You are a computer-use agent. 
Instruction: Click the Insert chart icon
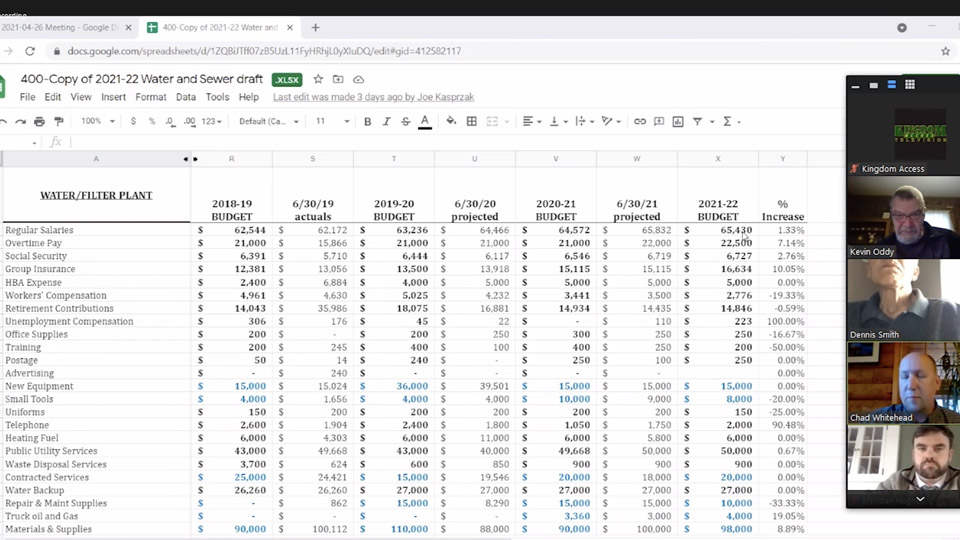tap(678, 121)
